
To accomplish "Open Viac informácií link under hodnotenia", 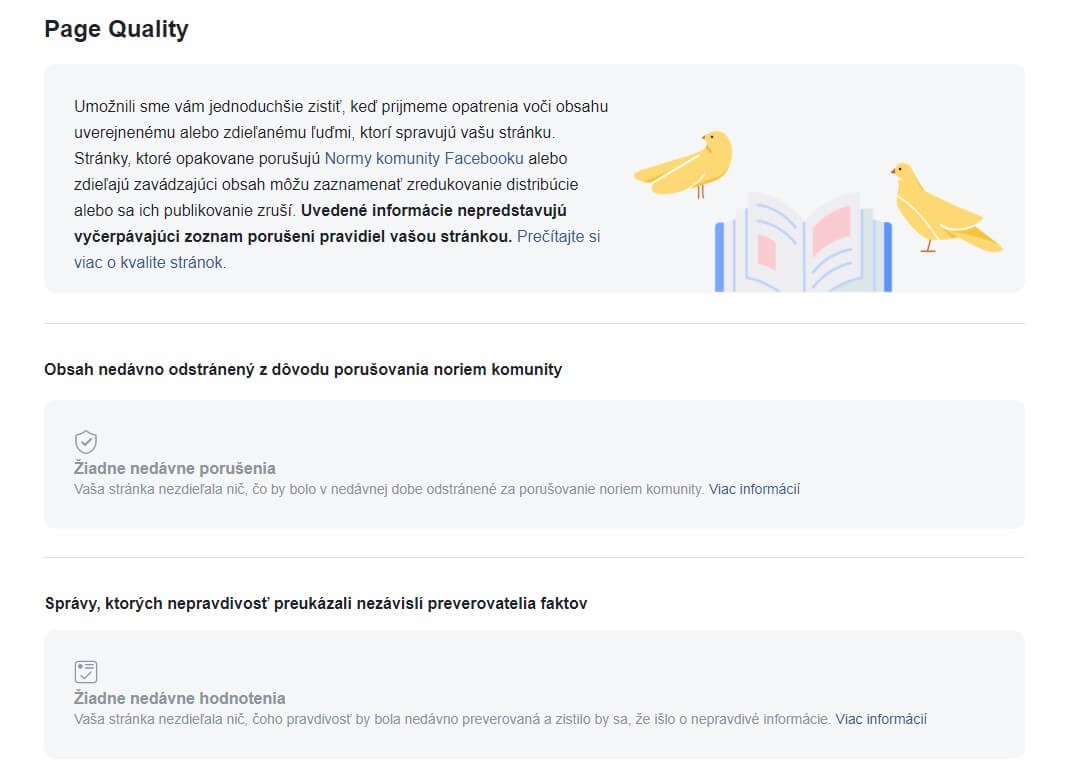I will pyautogui.click(x=881, y=719).
